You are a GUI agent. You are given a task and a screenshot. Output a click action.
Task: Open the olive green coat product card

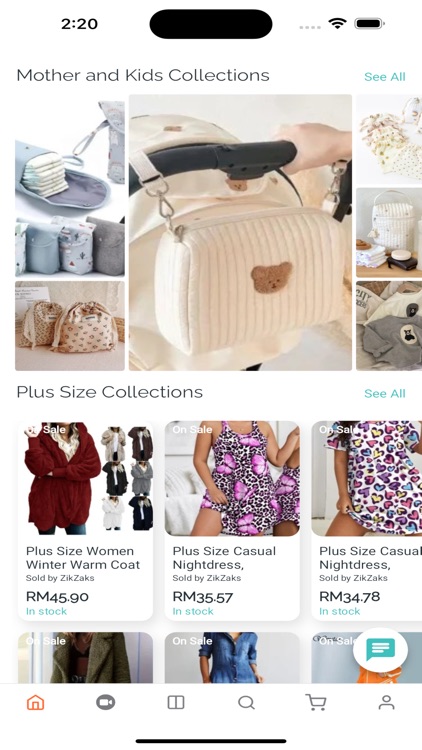[86, 658]
